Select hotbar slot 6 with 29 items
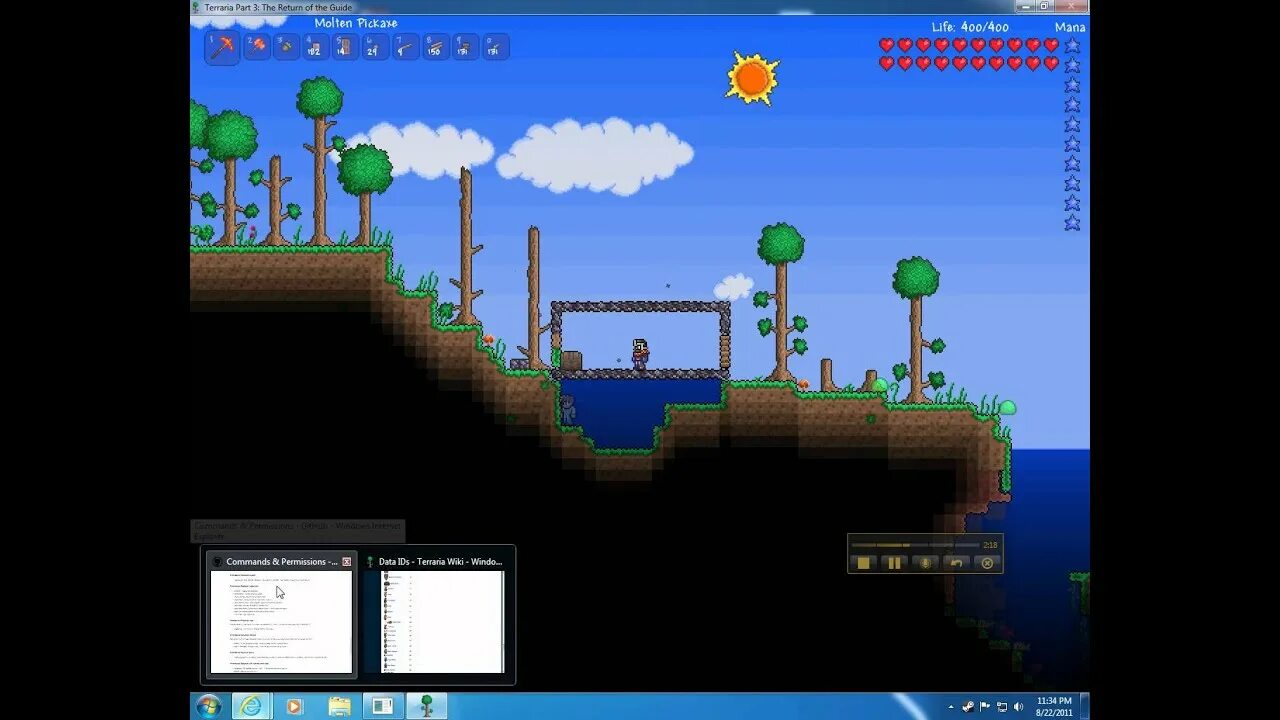The width and height of the screenshot is (1280, 720). tap(376, 47)
